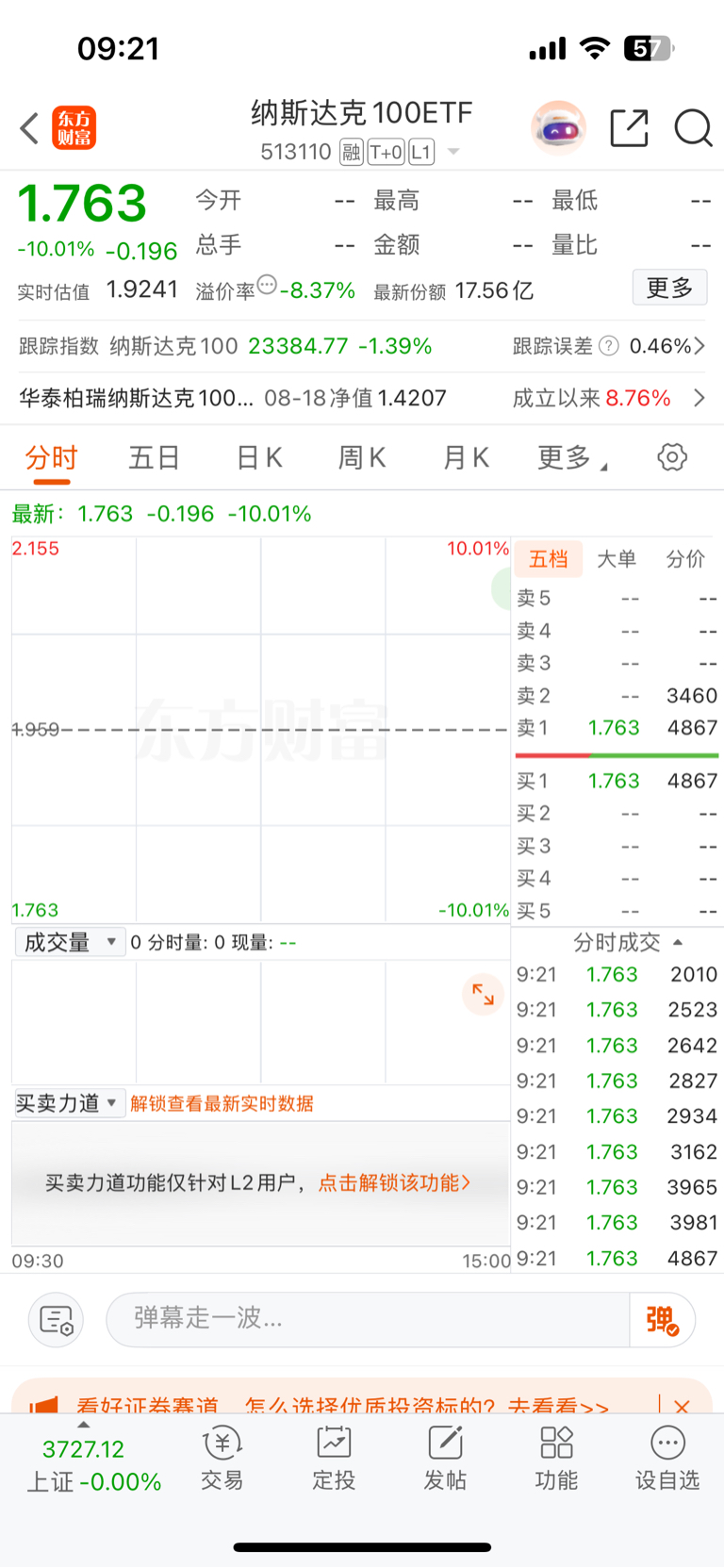This screenshot has width=724, height=1568.
Task: Open the danmaku list settings icon
Action: tap(57, 1319)
